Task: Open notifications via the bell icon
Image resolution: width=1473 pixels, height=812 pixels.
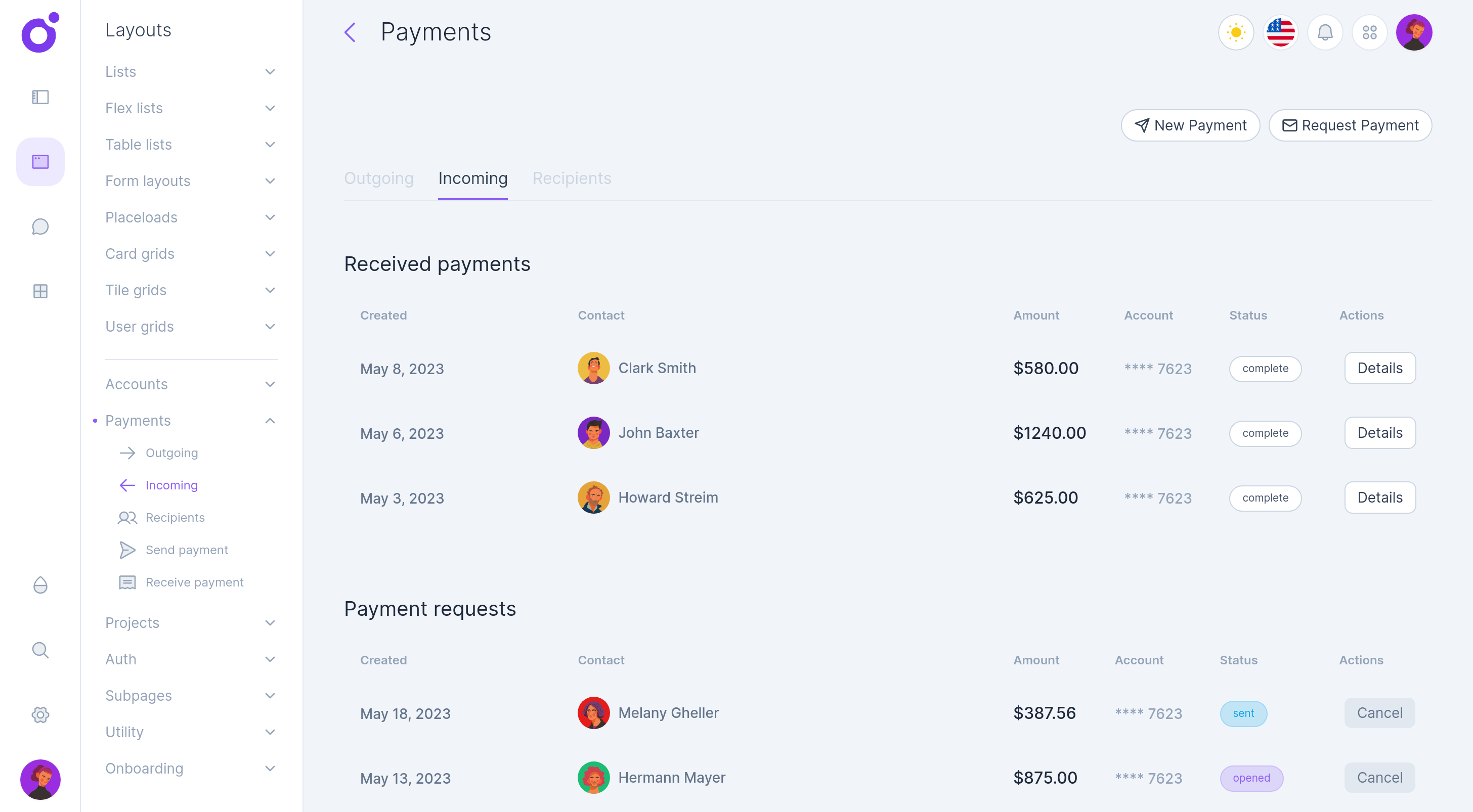Action: click(1325, 32)
